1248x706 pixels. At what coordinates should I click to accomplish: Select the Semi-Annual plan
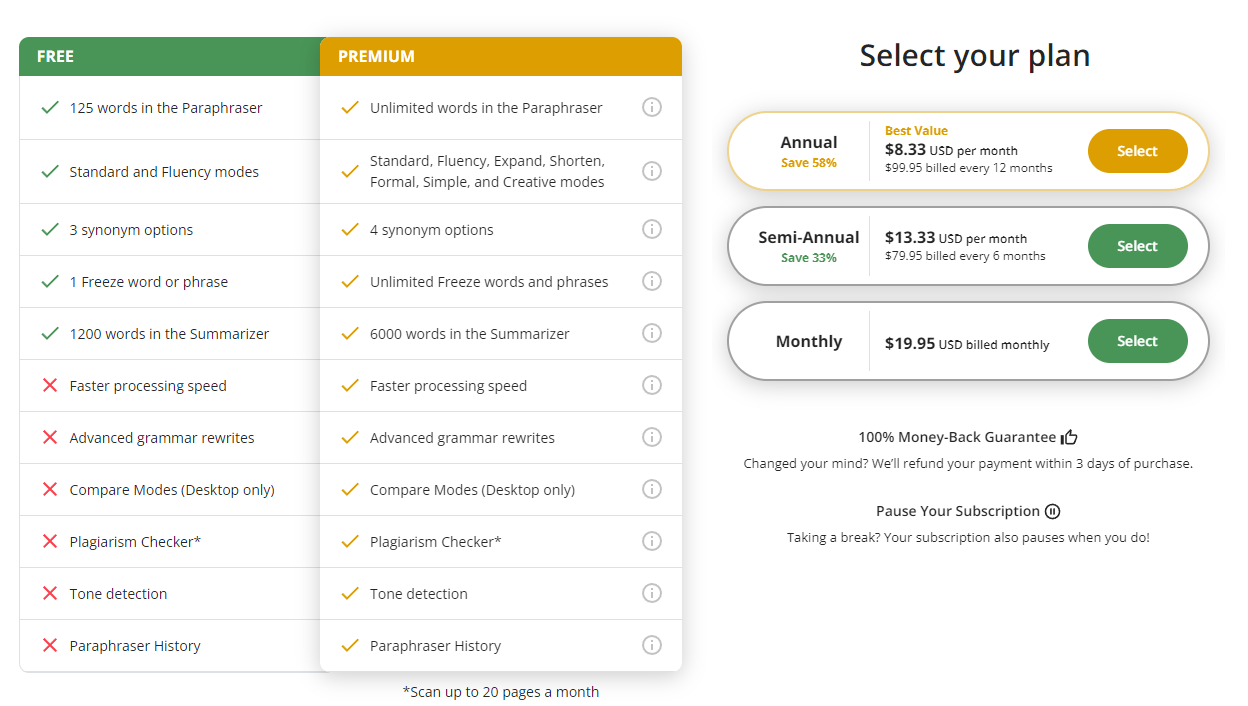point(1137,246)
